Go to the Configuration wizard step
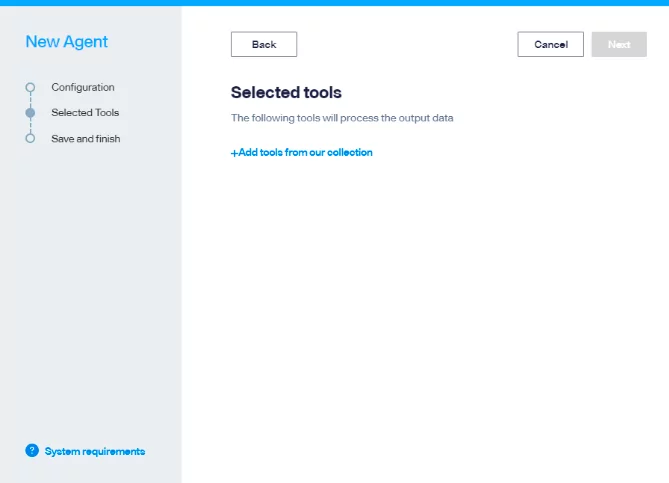 [x=83, y=87]
